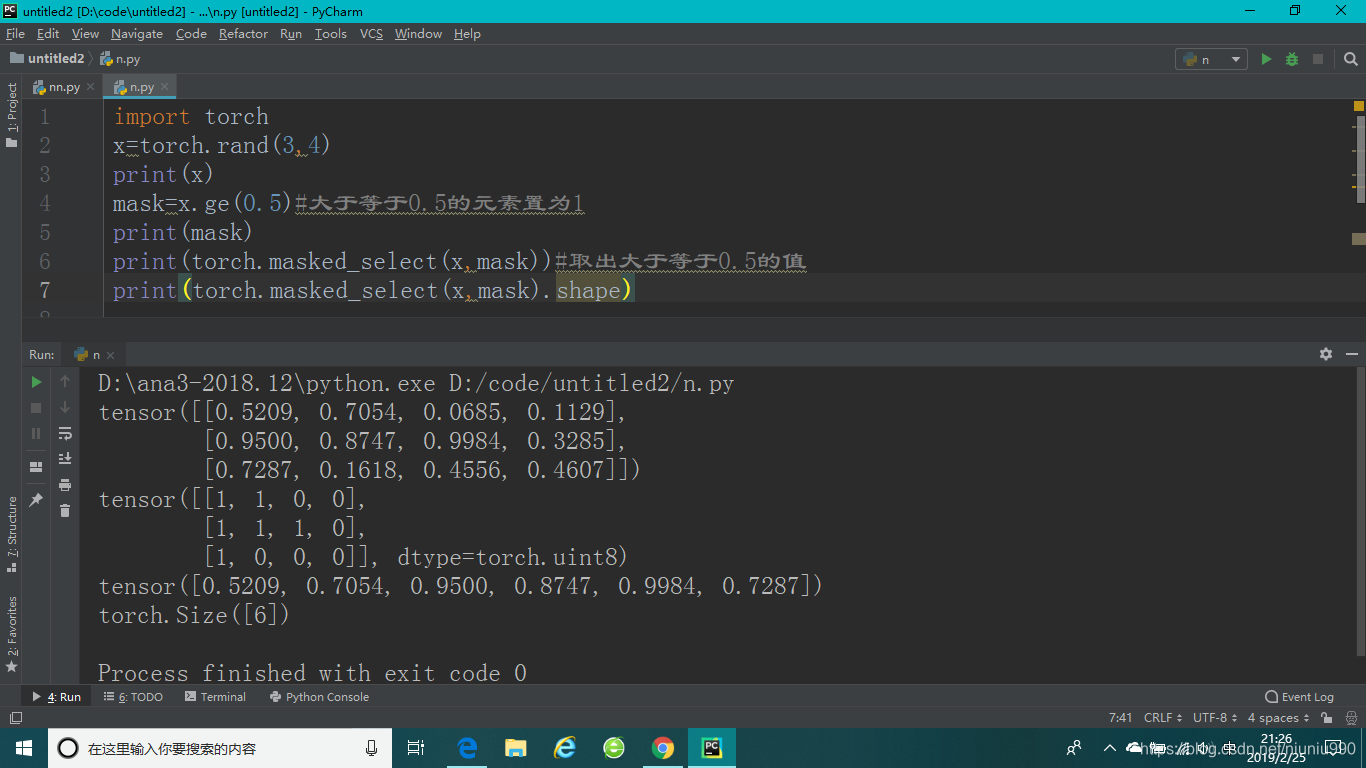1366x768 pixels.
Task: Open the Event Log
Action: [1299, 697]
